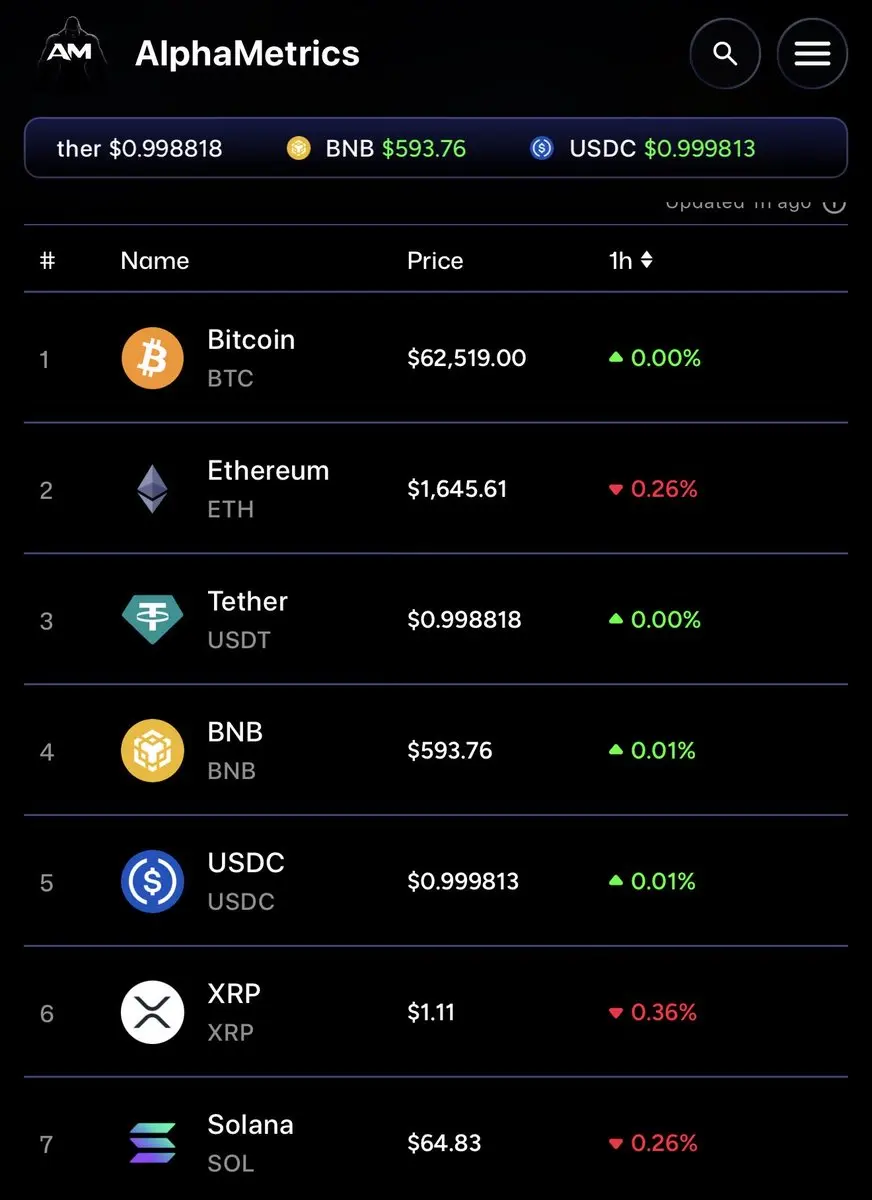Click the info icon beside Updated text

tap(834, 203)
